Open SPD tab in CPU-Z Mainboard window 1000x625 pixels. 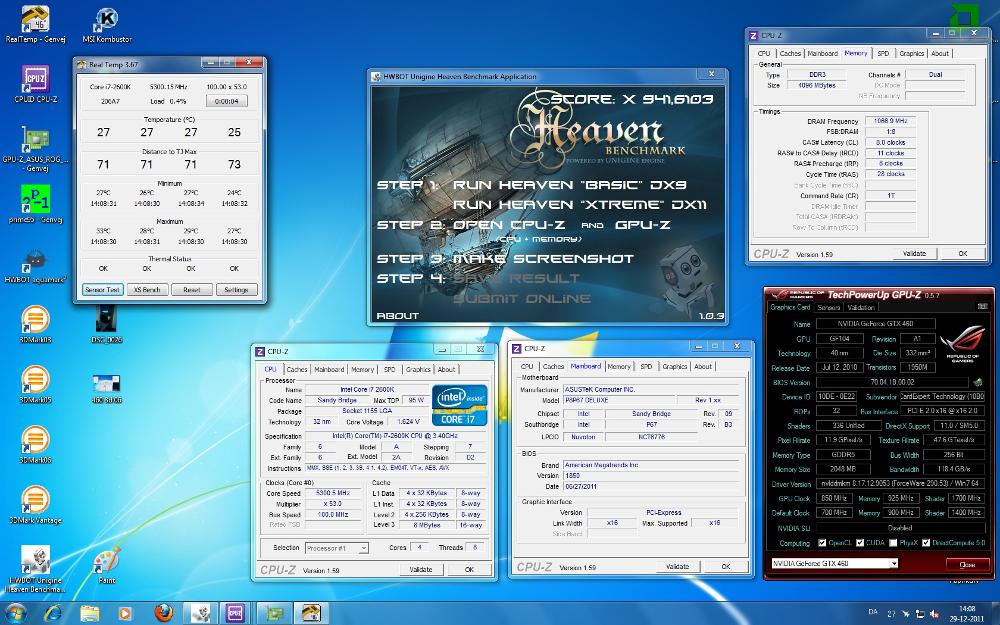point(646,367)
